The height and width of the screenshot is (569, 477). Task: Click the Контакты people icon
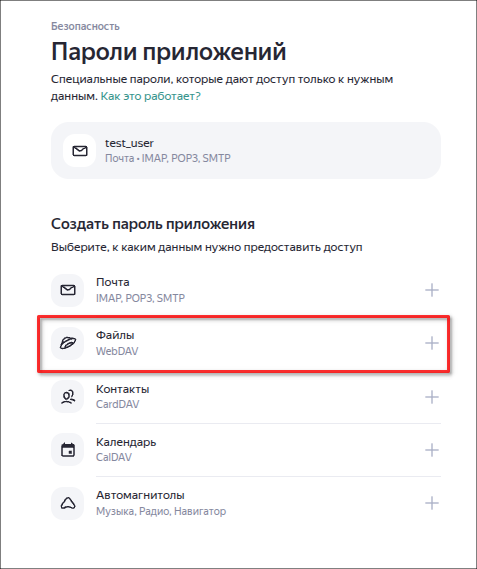[x=68, y=396]
